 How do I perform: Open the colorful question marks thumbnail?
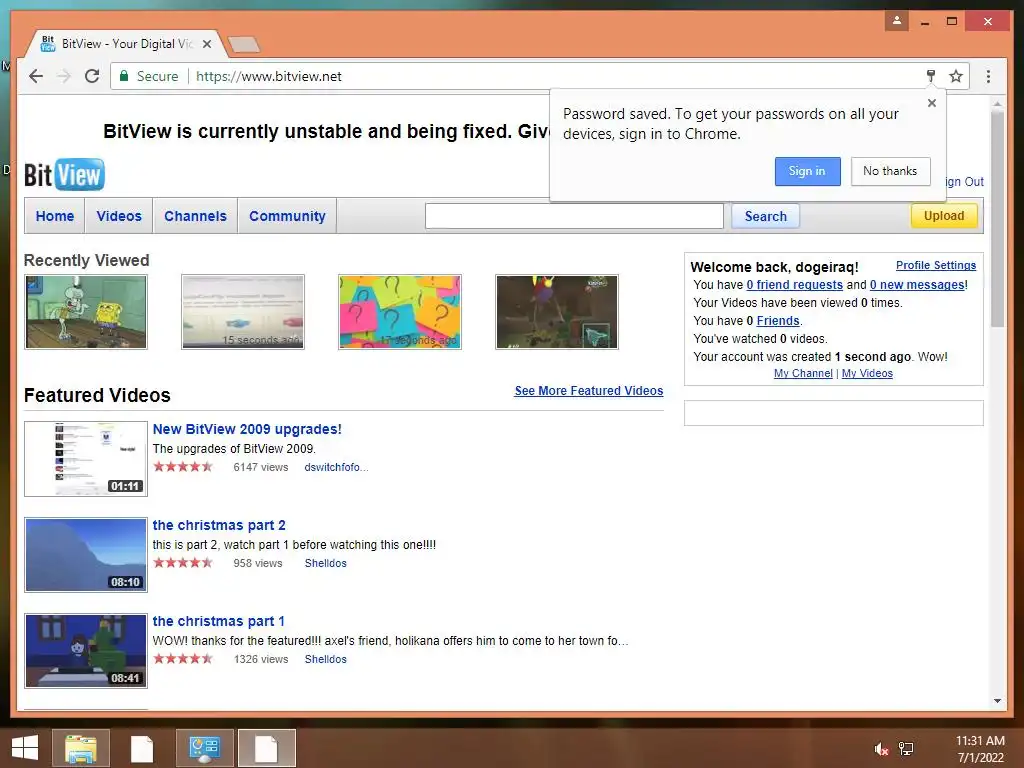400,312
